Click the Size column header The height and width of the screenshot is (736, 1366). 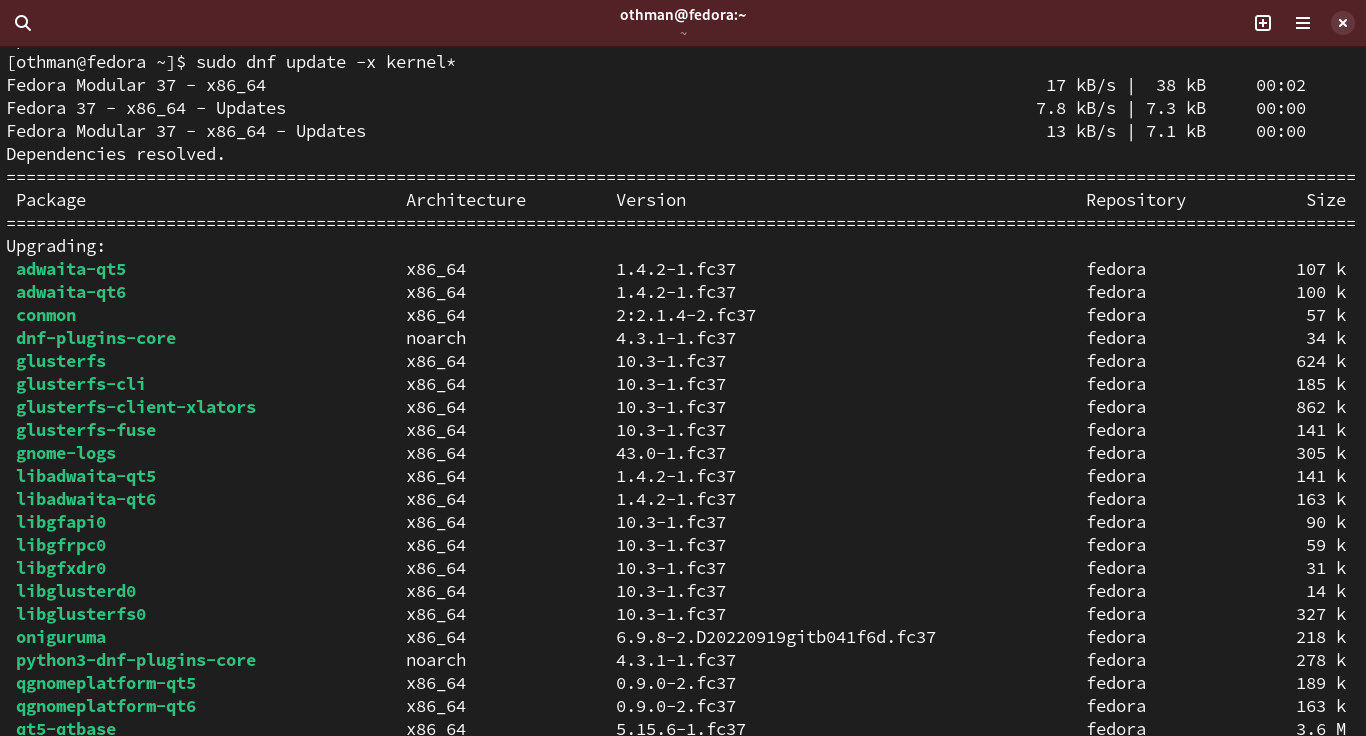[x=1325, y=200]
